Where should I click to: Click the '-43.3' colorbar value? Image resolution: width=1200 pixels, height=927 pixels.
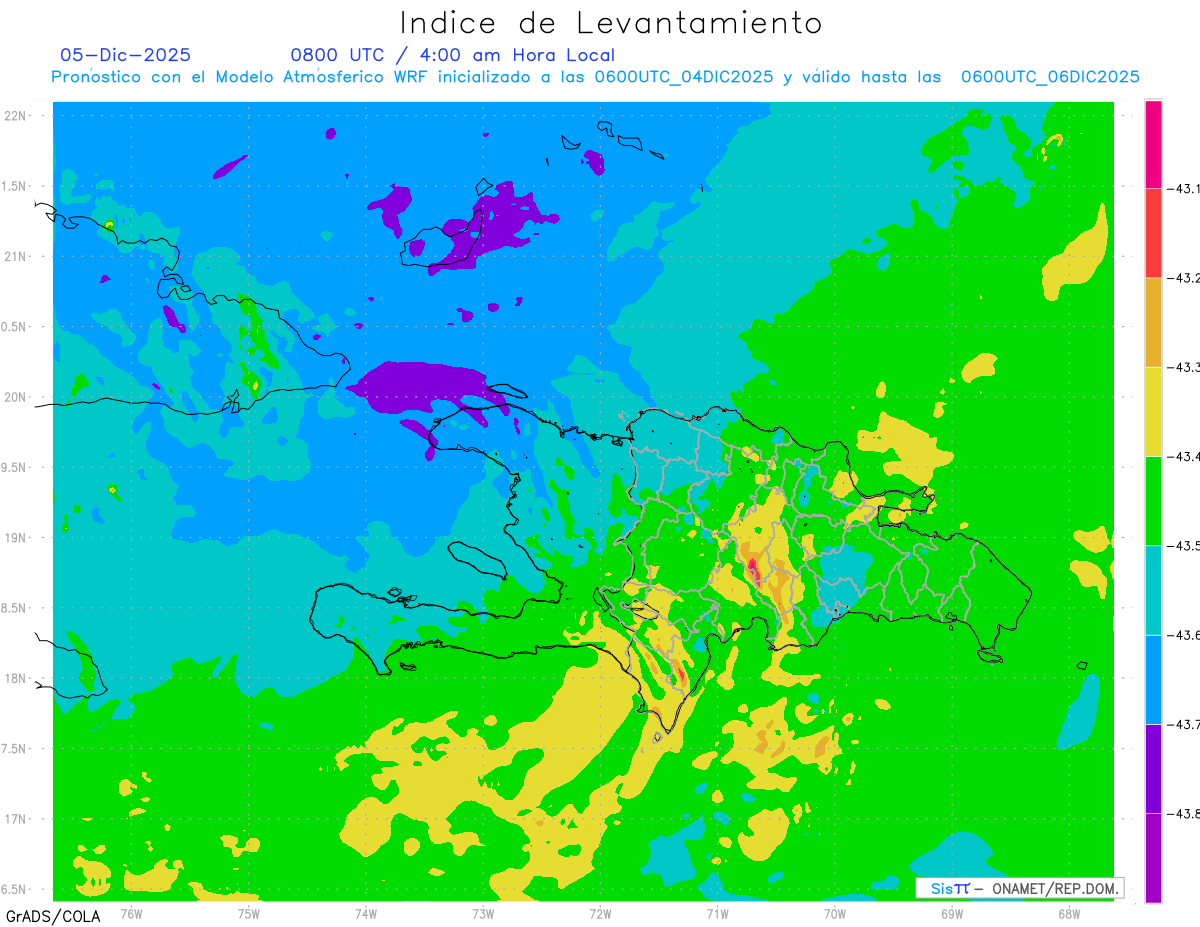coord(1184,367)
